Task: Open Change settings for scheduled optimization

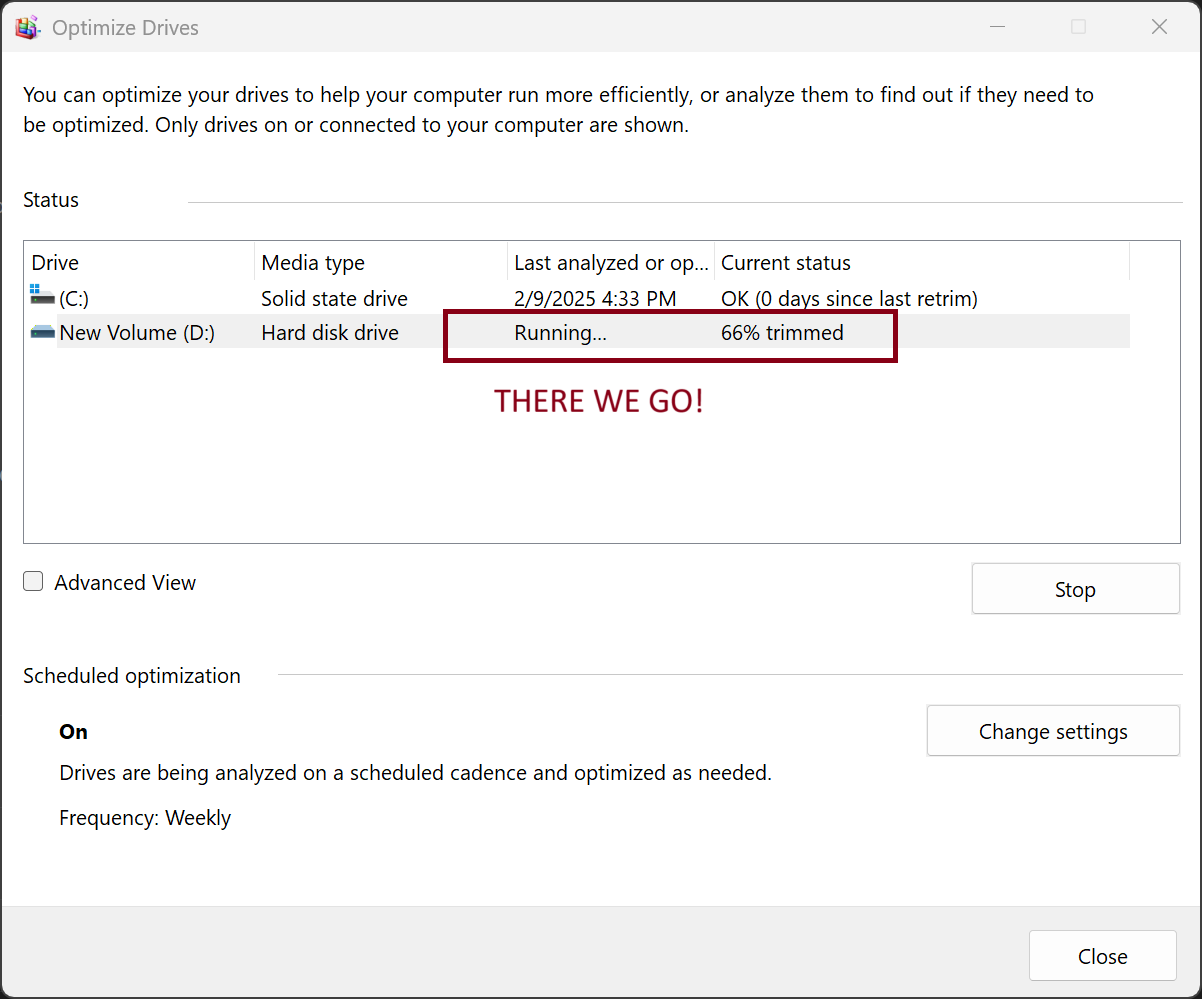Action: click(x=1053, y=732)
